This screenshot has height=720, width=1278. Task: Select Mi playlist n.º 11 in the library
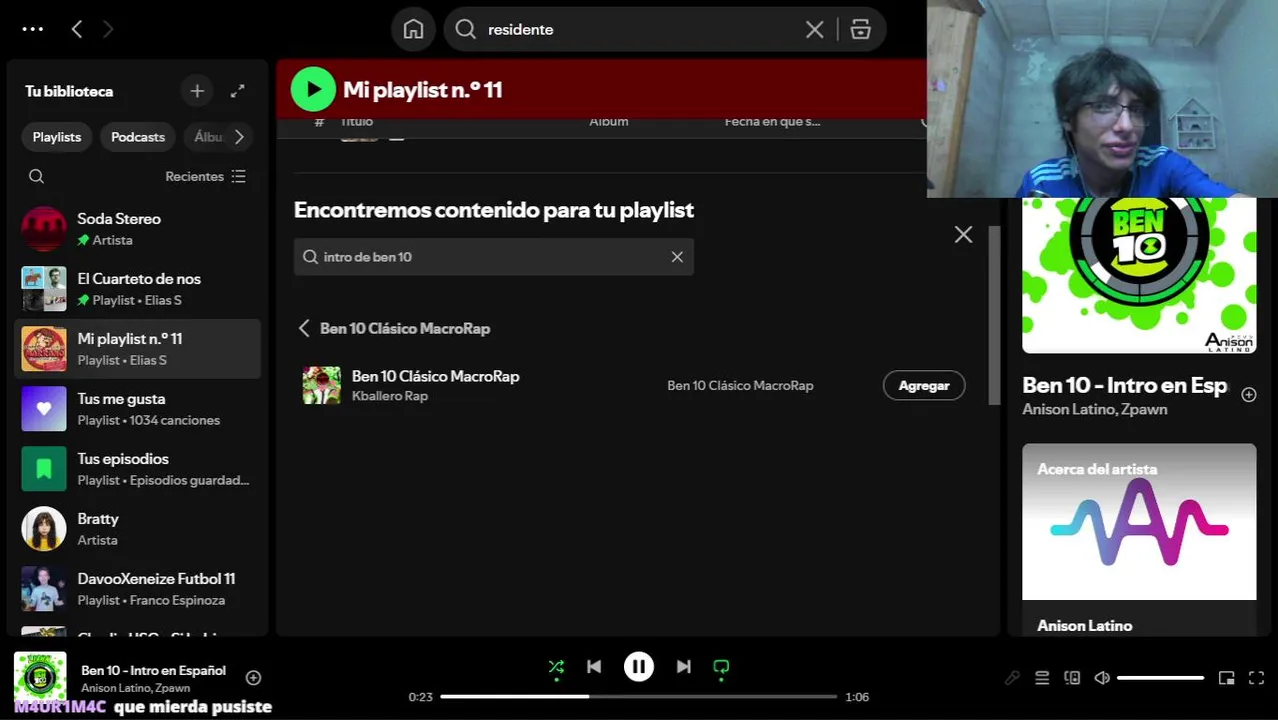pos(138,349)
